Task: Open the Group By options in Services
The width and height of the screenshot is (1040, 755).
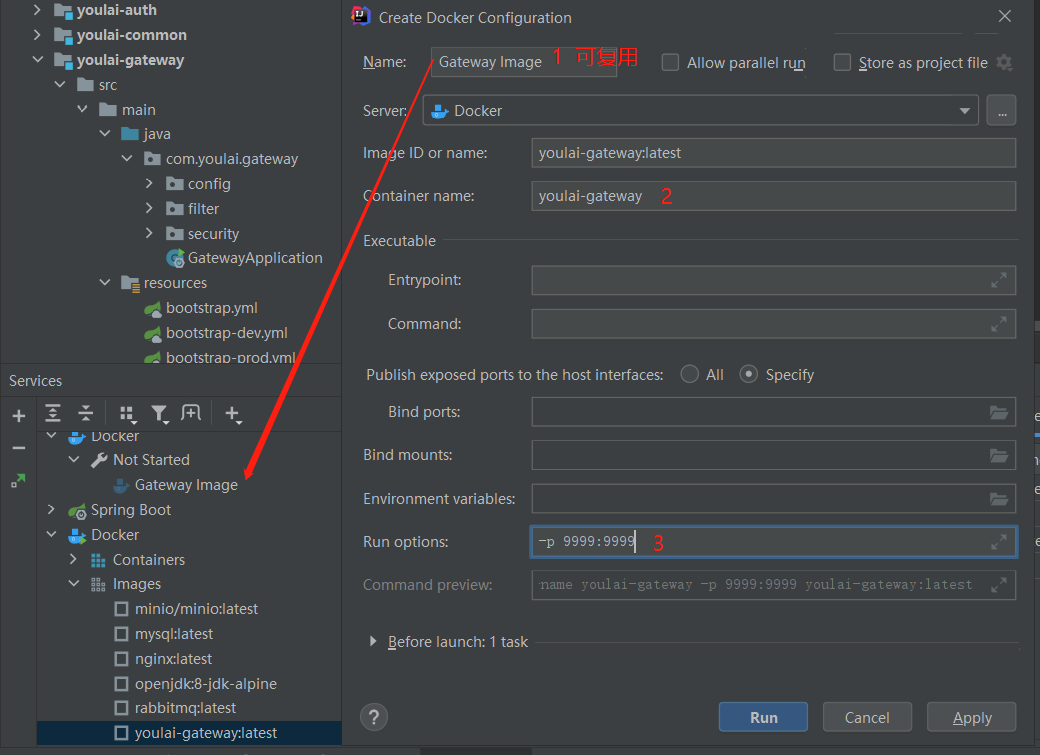Action: point(127,414)
